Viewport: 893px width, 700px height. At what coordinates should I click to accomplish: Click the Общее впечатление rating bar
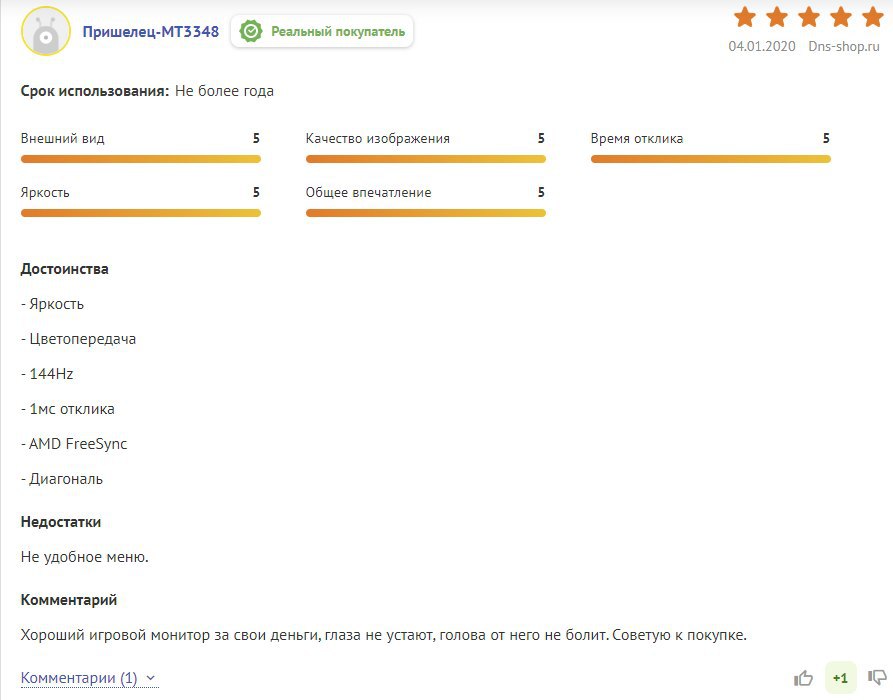[x=425, y=213]
